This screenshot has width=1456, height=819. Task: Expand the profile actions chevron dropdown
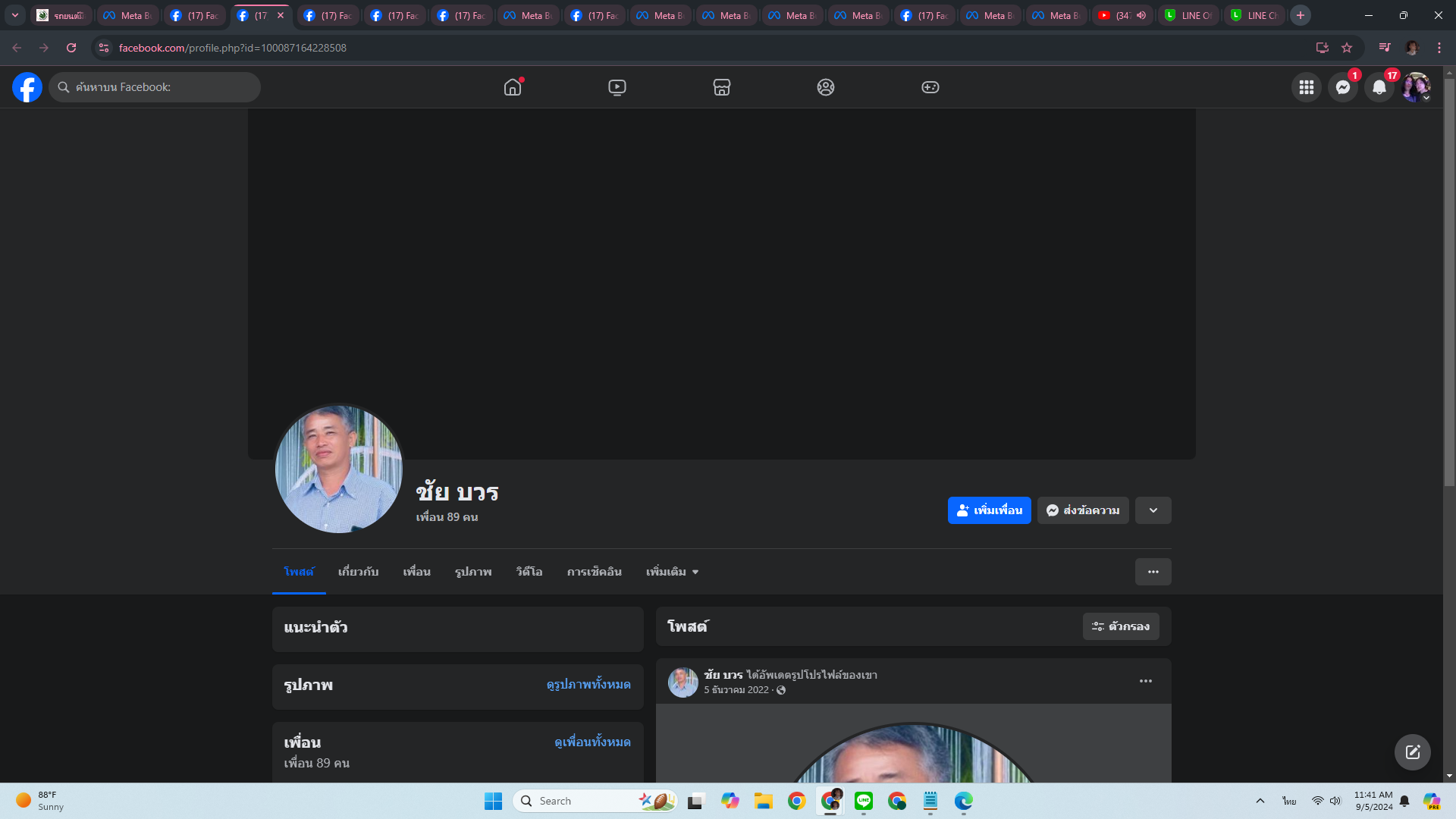(1153, 510)
